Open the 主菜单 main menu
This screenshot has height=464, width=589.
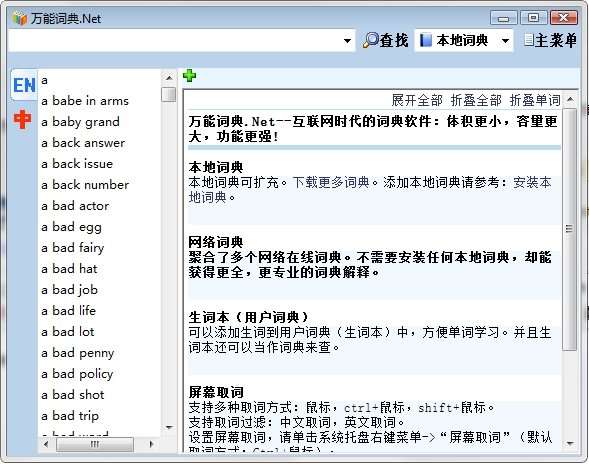550,40
